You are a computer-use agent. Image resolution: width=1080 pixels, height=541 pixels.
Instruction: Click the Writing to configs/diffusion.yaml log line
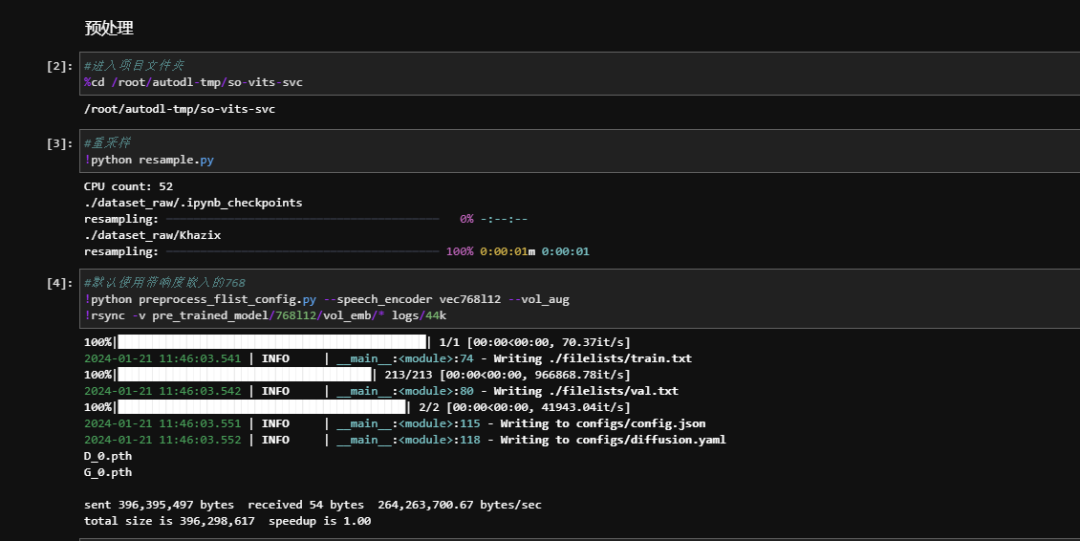(404, 439)
